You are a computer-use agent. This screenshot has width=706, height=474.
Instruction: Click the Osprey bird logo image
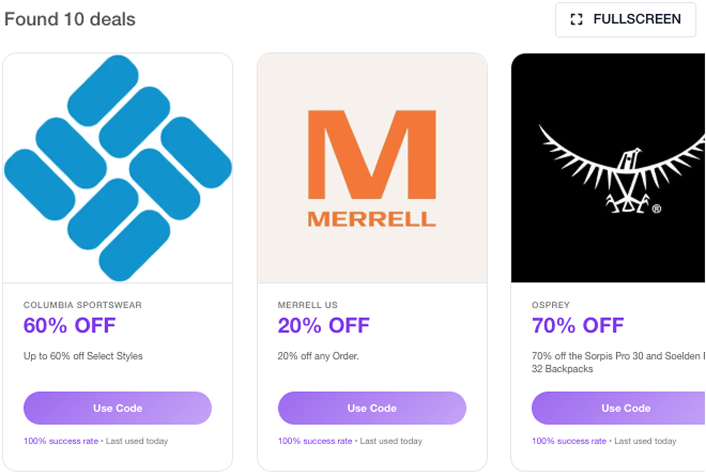[x=607, y=168]
